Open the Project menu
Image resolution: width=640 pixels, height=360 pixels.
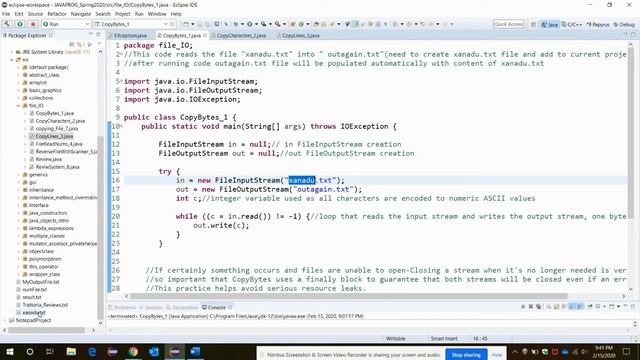coord(122,14)
